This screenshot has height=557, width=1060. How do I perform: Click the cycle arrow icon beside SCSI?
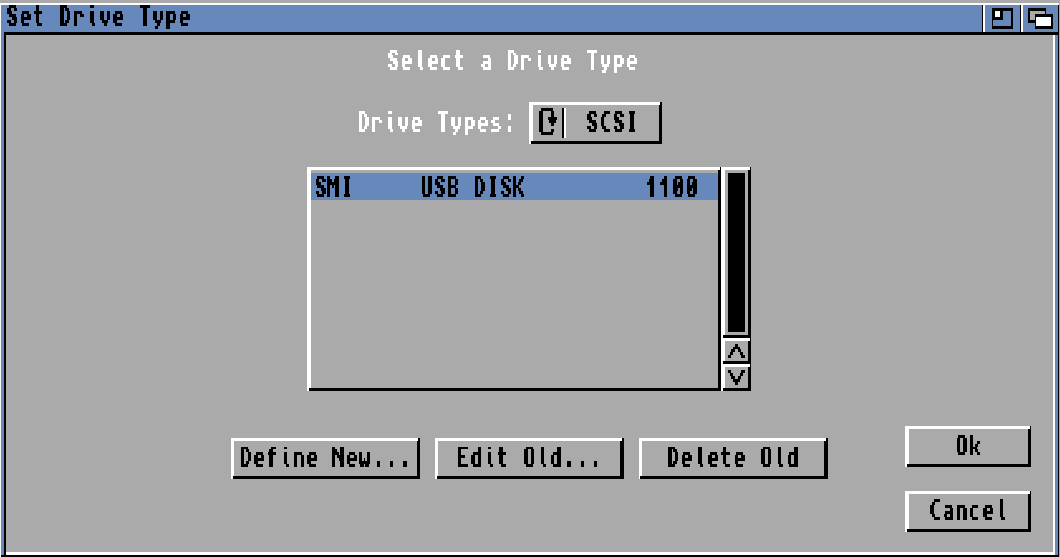pyautogui.click(x=547, y=123)
